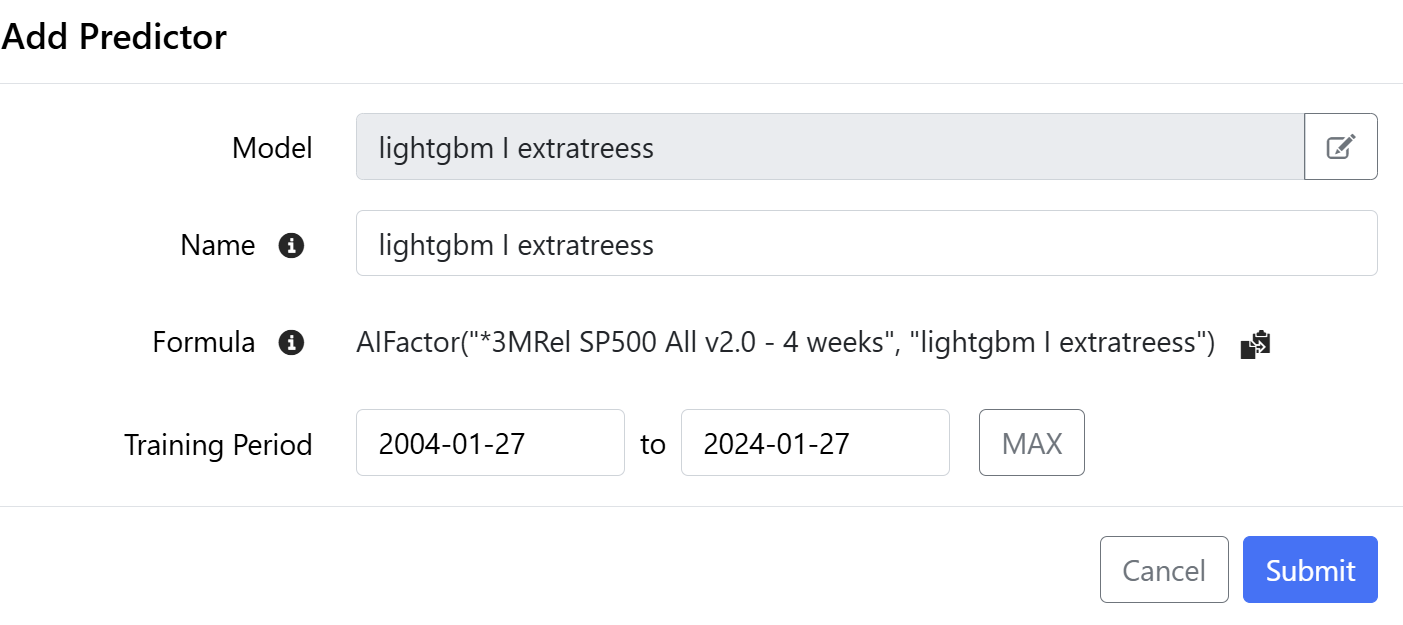
Task: Click the Model label
Action: point(272,148)
